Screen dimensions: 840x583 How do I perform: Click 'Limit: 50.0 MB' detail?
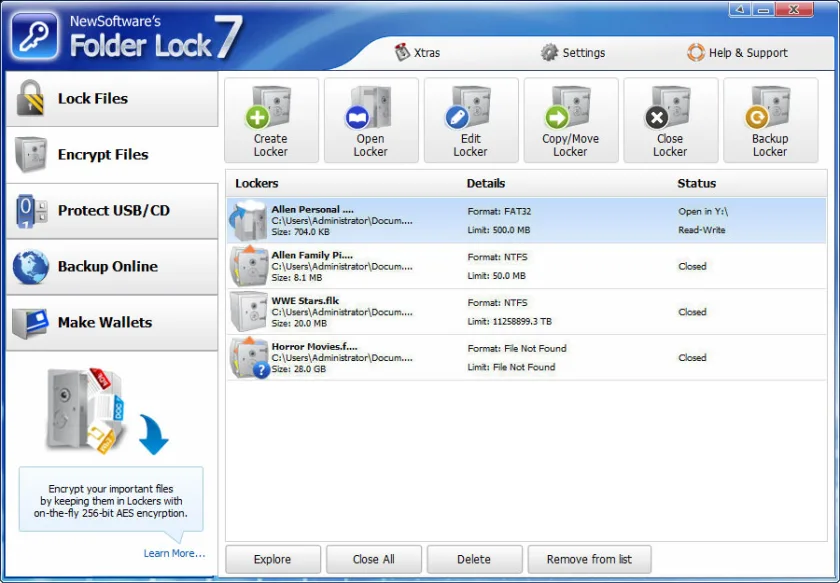coord(496,275)
